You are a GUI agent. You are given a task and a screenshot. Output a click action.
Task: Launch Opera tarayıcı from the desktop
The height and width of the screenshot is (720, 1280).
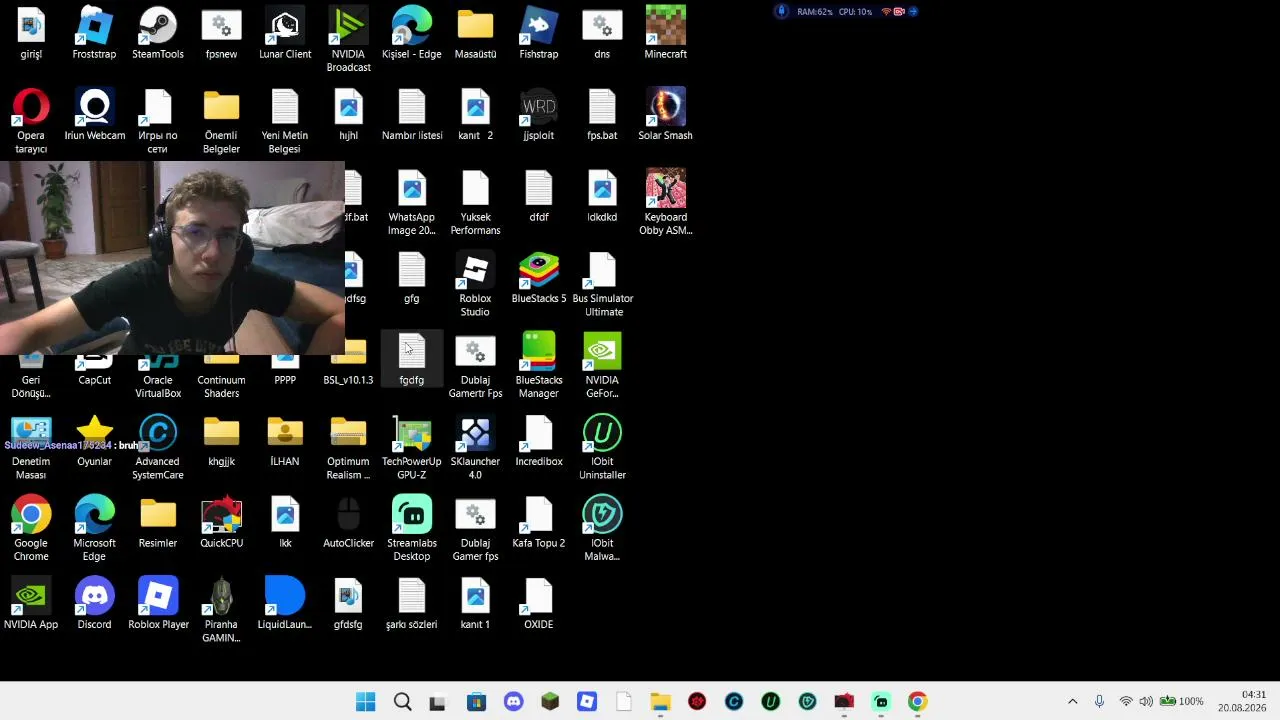click(31, 121)
